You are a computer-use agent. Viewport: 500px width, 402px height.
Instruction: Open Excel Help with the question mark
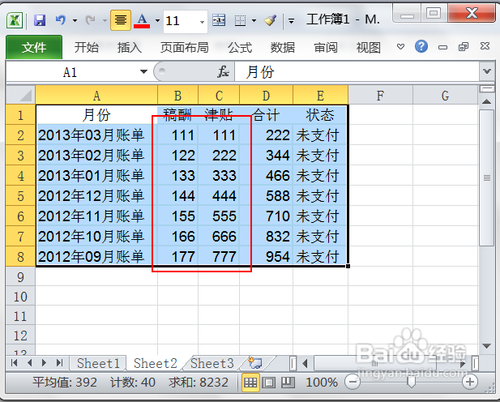[x=421, y=46]
